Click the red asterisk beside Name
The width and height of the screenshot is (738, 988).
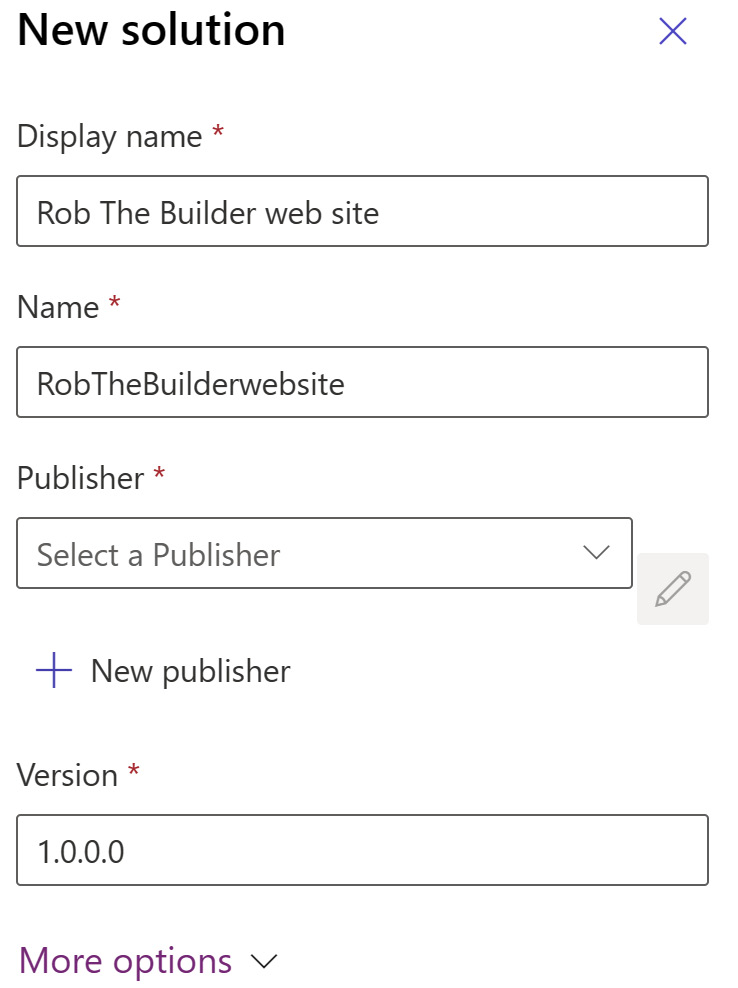point(115,302)
